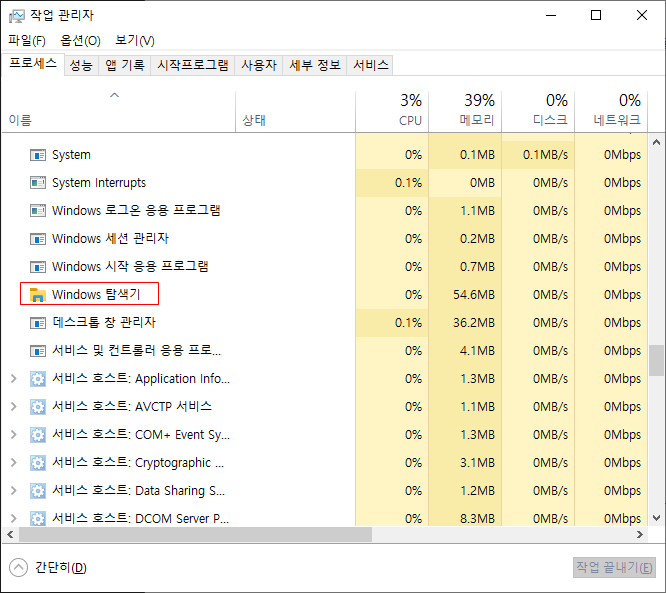Open the 파일(F) menu
666x593 pixels.
click(x=27, y=40)
